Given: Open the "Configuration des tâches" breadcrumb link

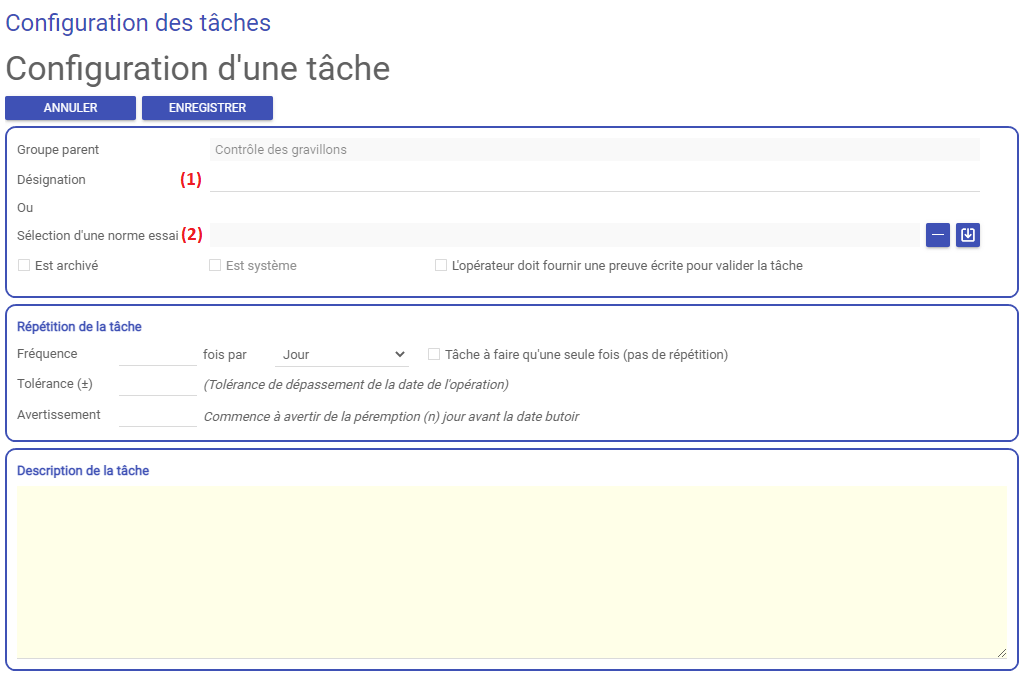Looking at the screenshot, I should [138, 23].
